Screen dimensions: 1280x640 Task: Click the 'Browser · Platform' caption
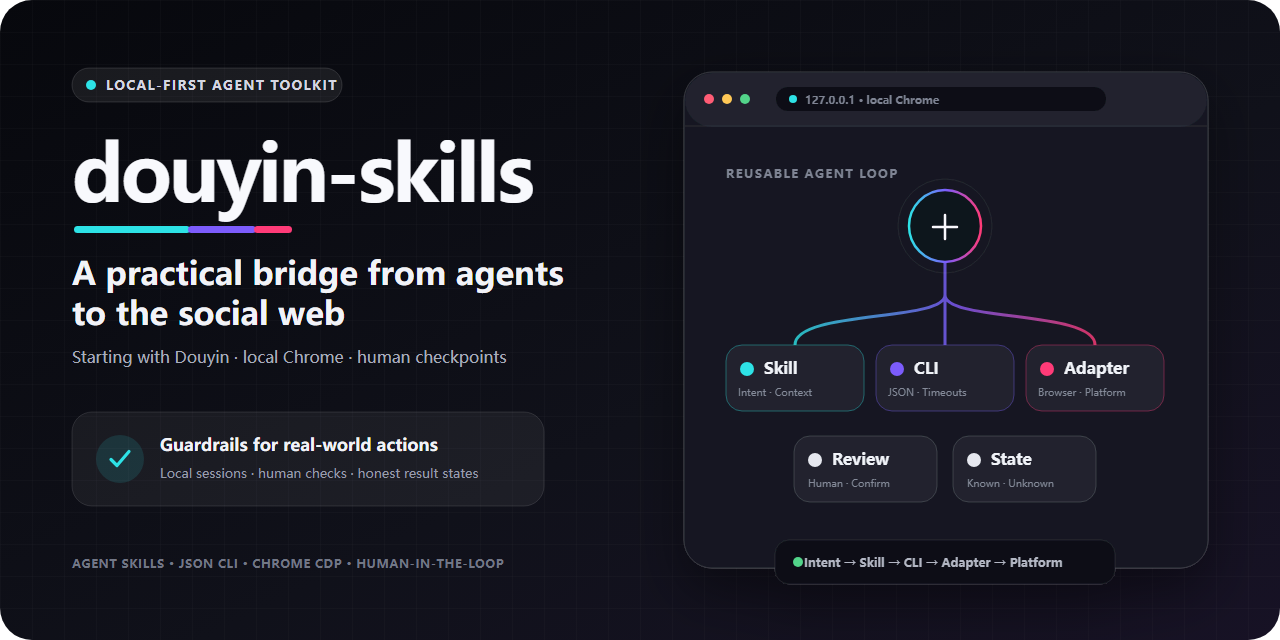click(x=1082, y=392)
